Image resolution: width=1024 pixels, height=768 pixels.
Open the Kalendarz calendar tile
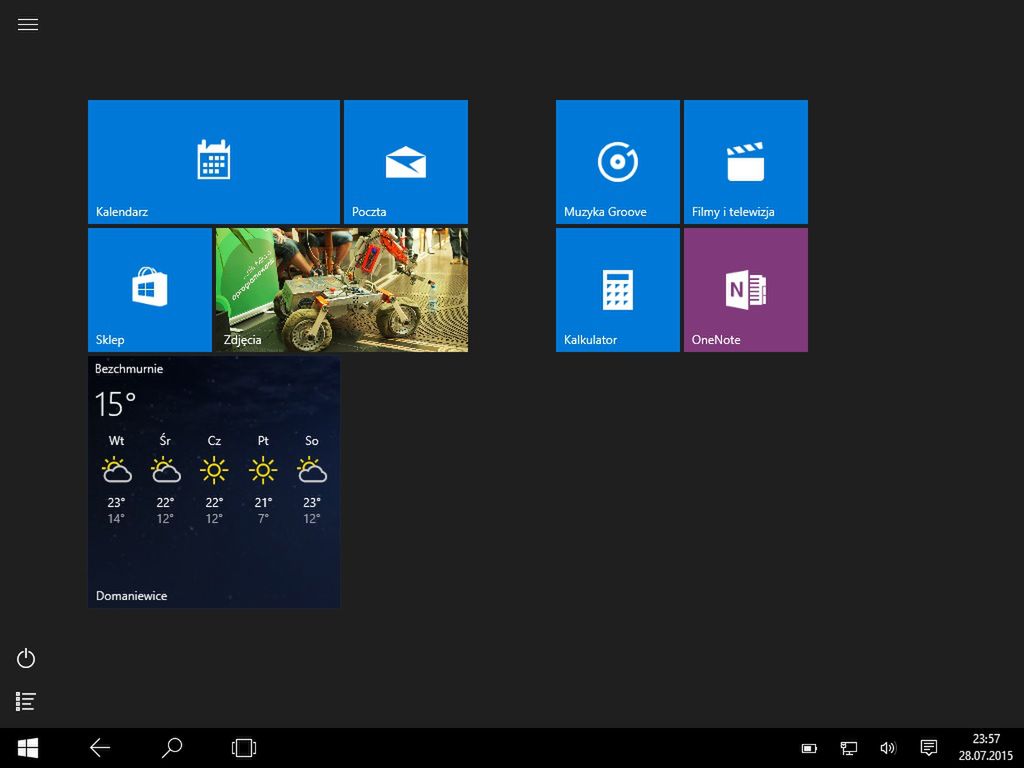pyautogui.click(x=213, y=161)
